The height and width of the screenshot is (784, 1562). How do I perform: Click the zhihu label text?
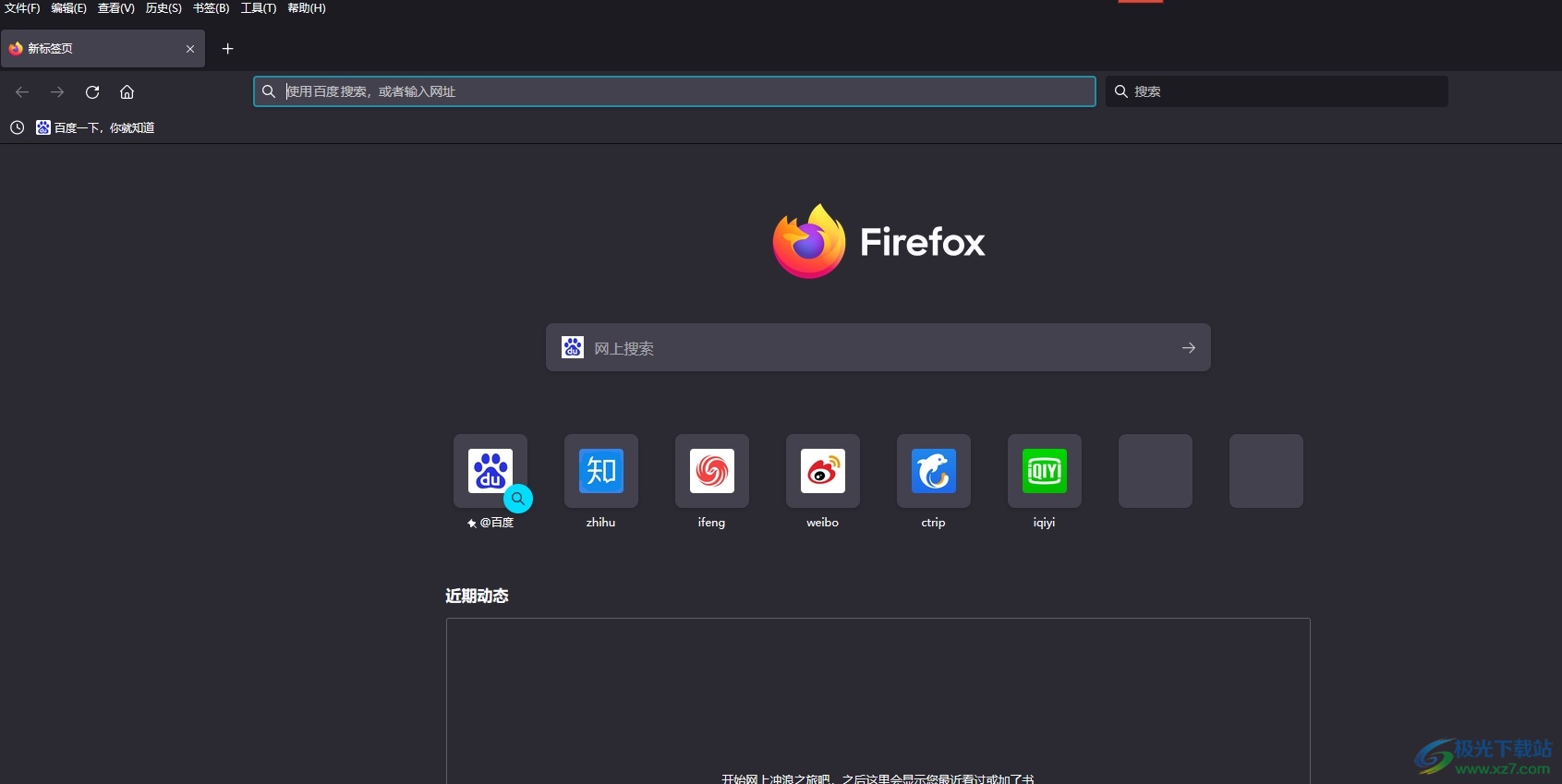tap(601, 523)
